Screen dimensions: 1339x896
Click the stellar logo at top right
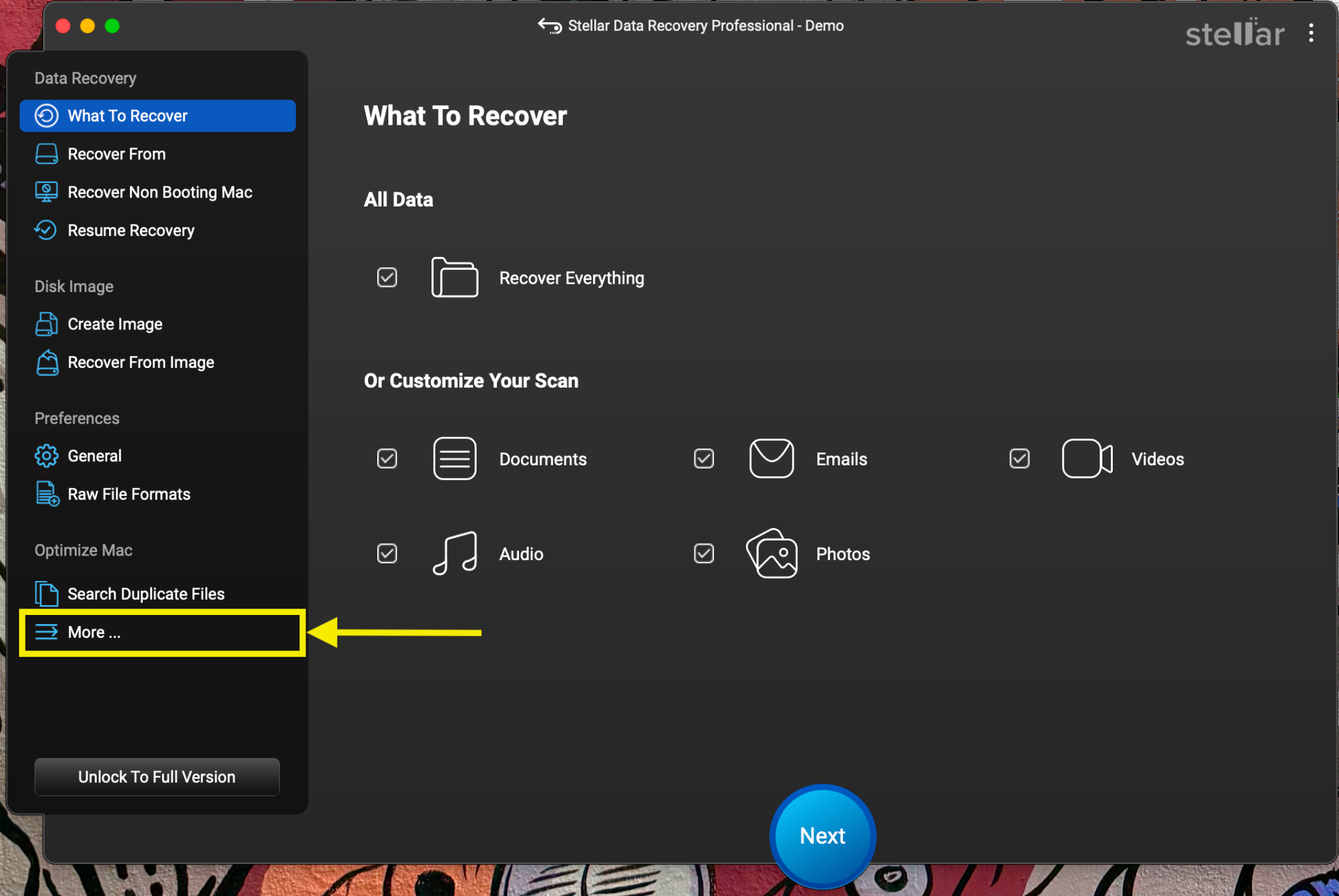pos(1234,34)
